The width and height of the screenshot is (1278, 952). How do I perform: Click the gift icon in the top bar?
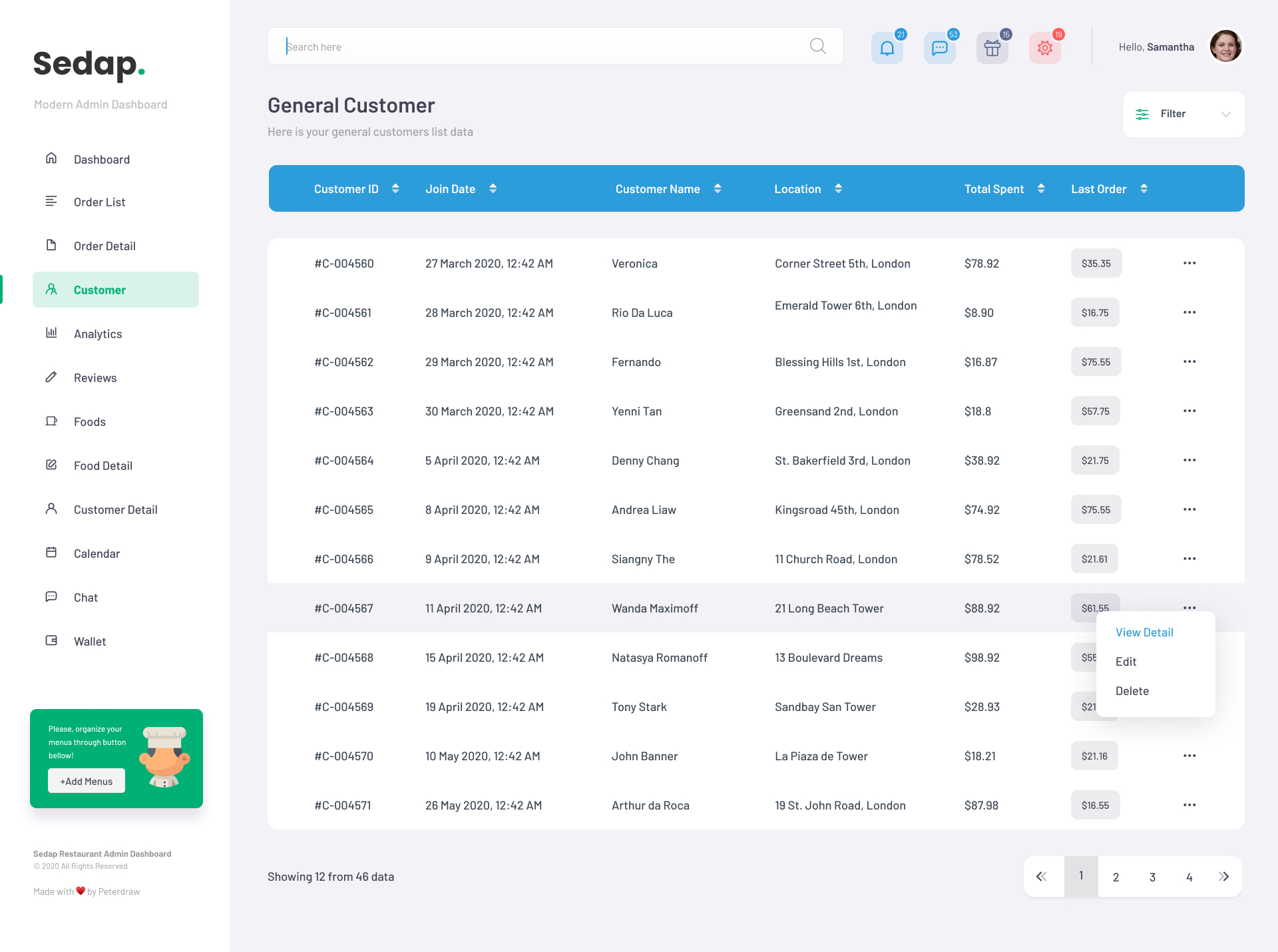[992, 47]
